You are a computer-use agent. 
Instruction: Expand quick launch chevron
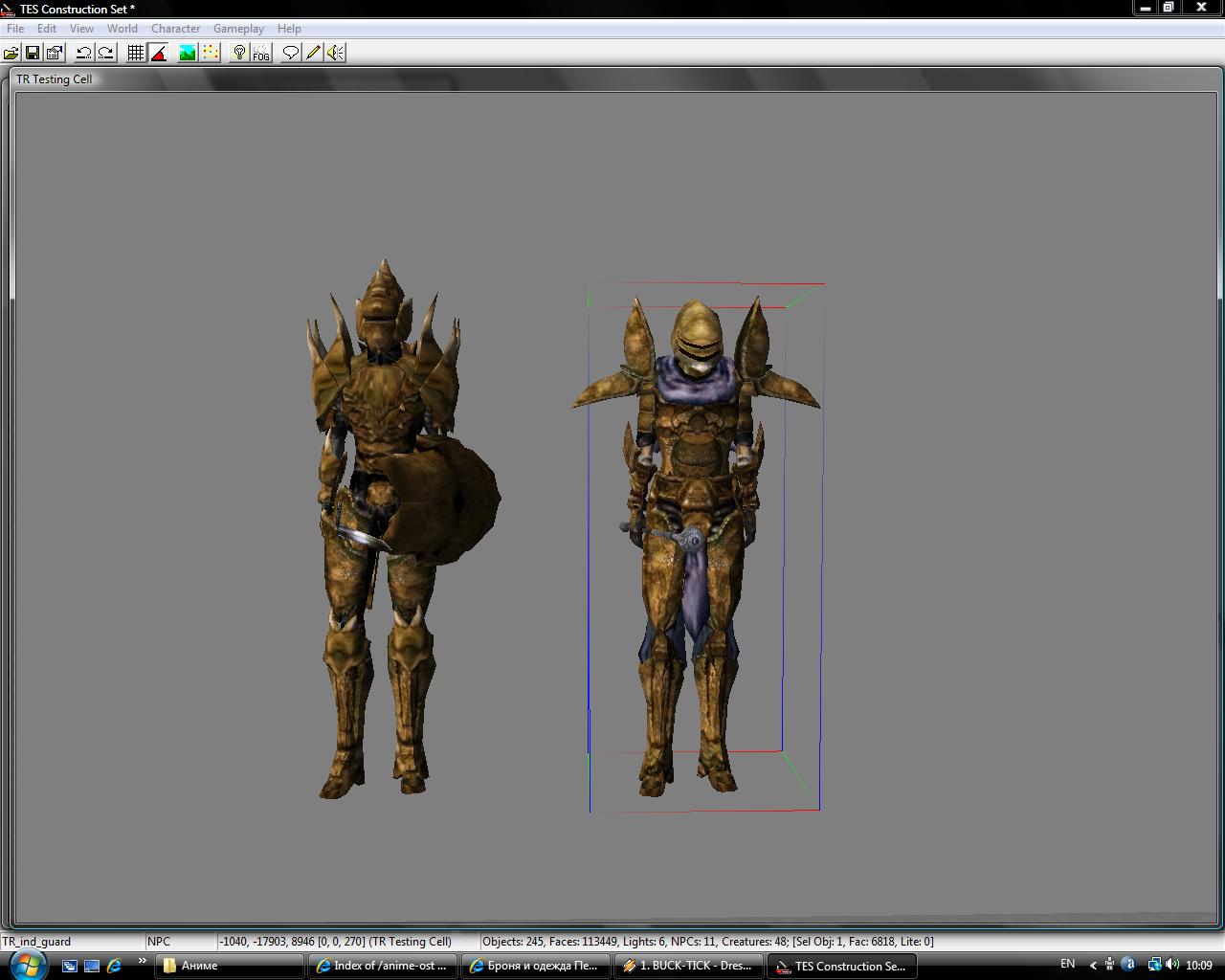[142, 962]
